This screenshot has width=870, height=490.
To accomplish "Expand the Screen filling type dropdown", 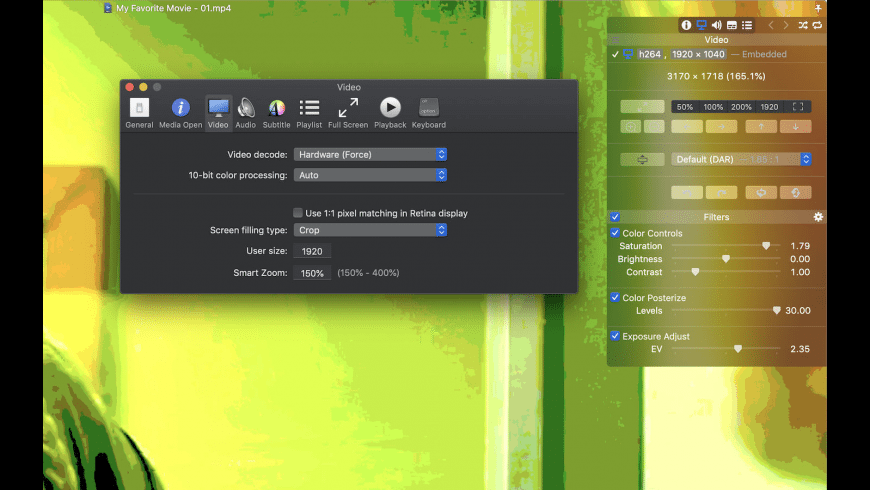I will click(370, 230).
